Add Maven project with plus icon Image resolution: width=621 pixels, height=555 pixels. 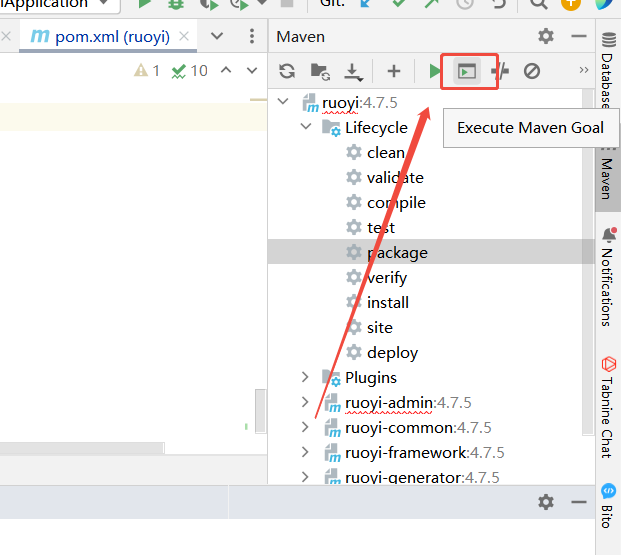tap(394, 71)
